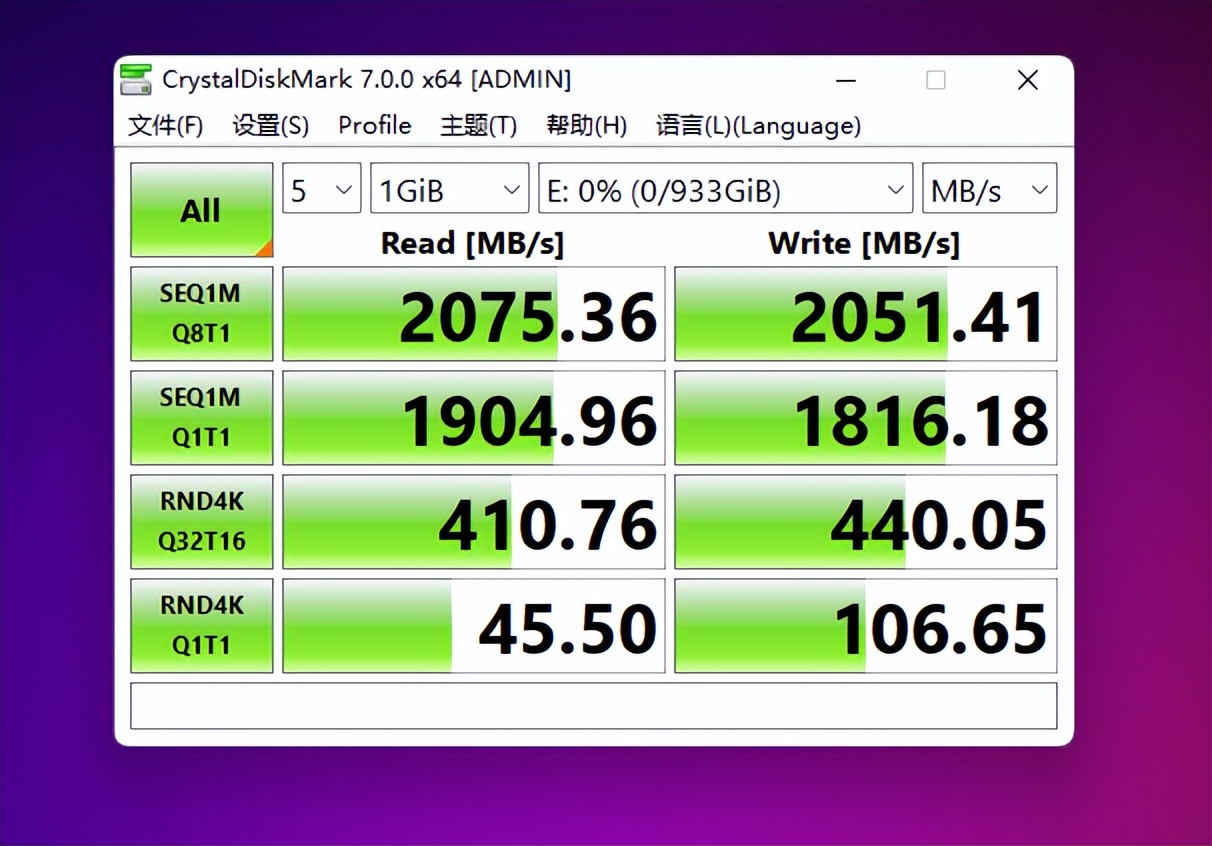Run all benchmarks with the All button
This screenshot has height=846, width=1212.
click(x=201, y=210)
